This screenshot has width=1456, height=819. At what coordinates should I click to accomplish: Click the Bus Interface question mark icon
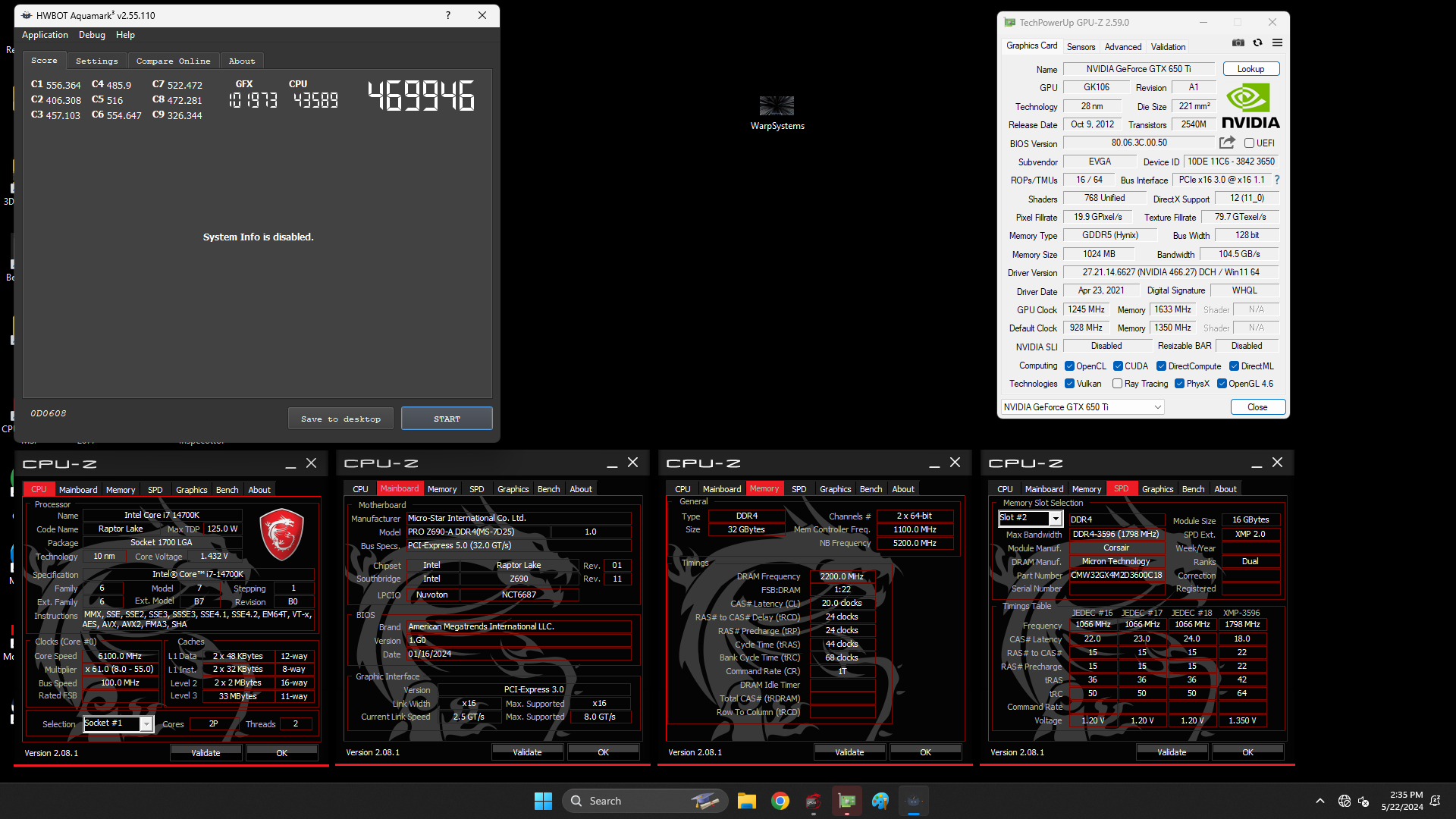click(x=1277, y=180)
